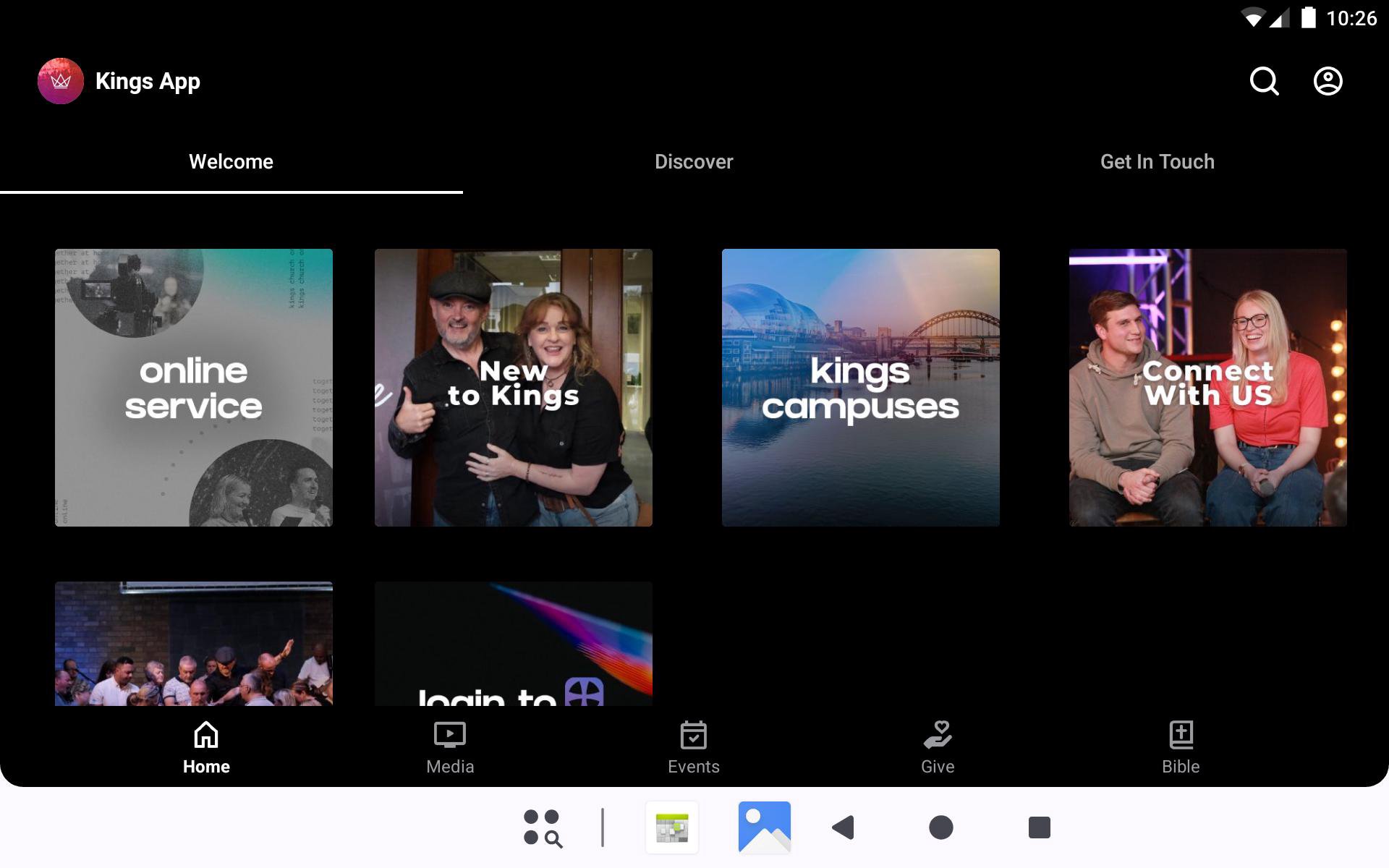The height and width of the screenshot is (868, 1389).
Task: Open the search magnifier icon
Action: (1264, 81)
